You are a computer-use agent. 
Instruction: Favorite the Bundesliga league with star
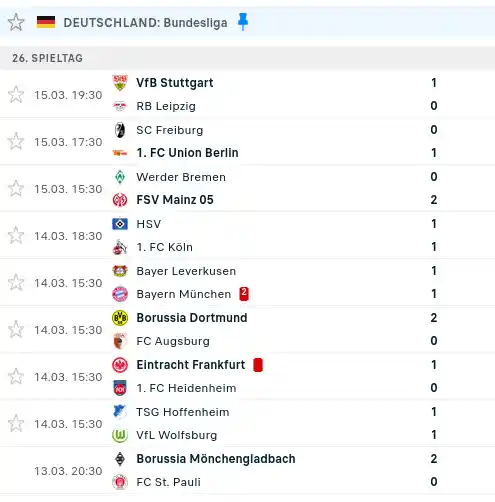16,23
